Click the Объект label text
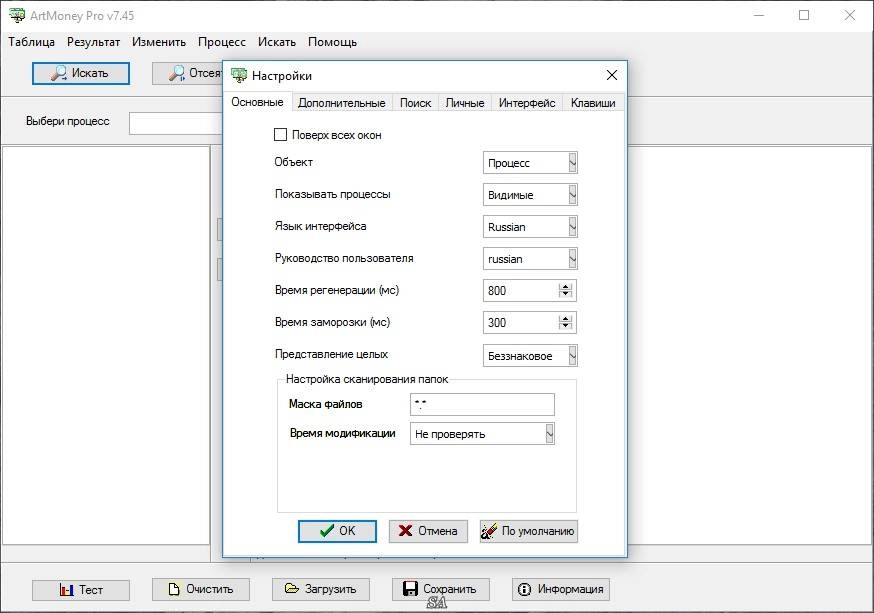Image resolution: width=874 pixels, height=613 pixels. pos(293,162)
